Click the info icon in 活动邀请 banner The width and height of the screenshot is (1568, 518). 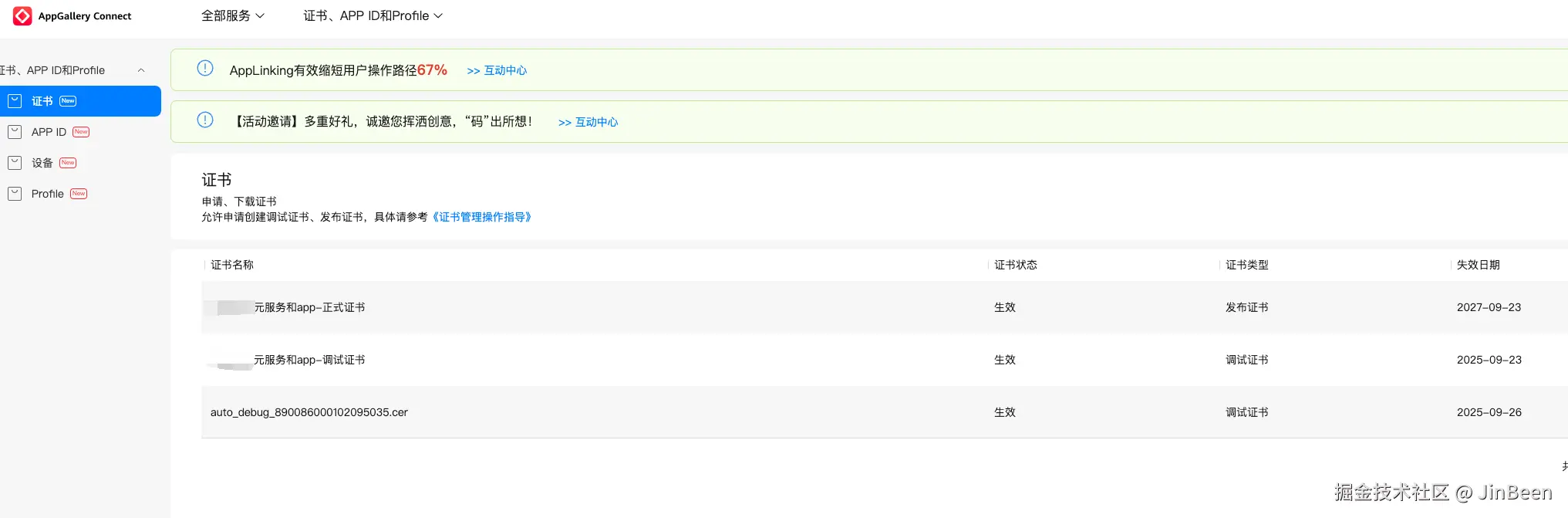coord(205,120)
